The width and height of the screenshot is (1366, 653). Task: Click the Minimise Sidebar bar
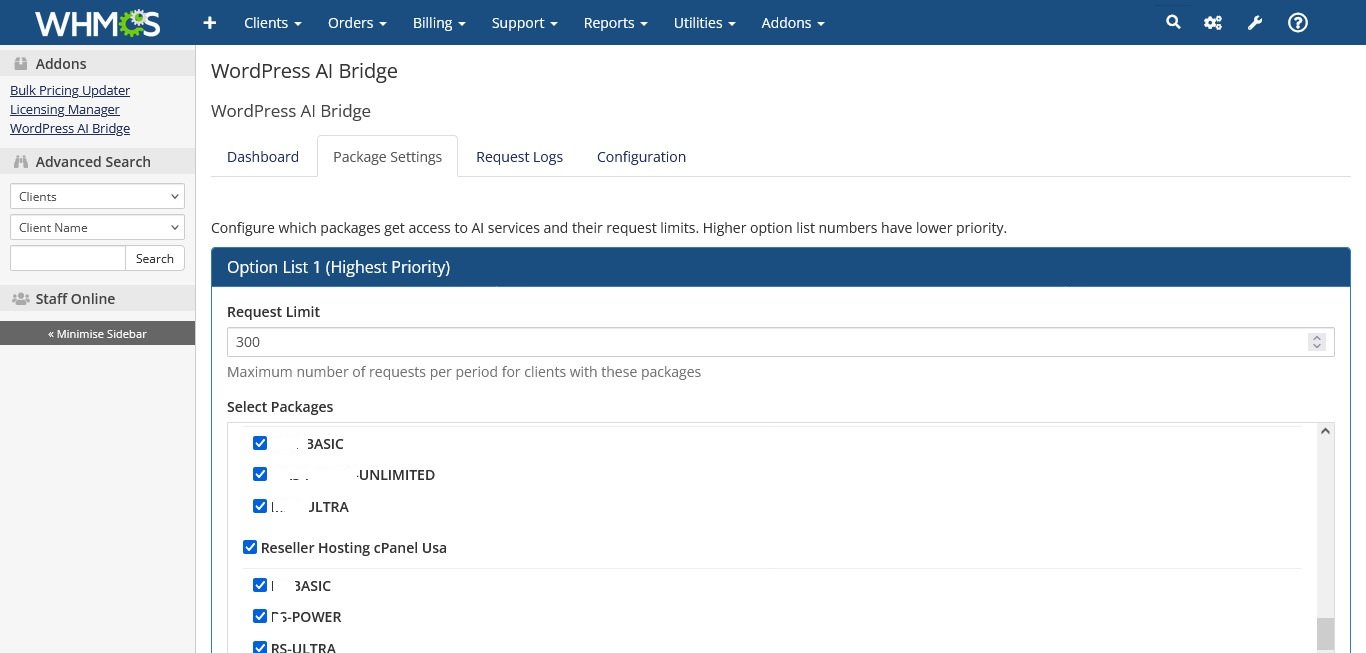pyautogui.click(x=97, y=333)
